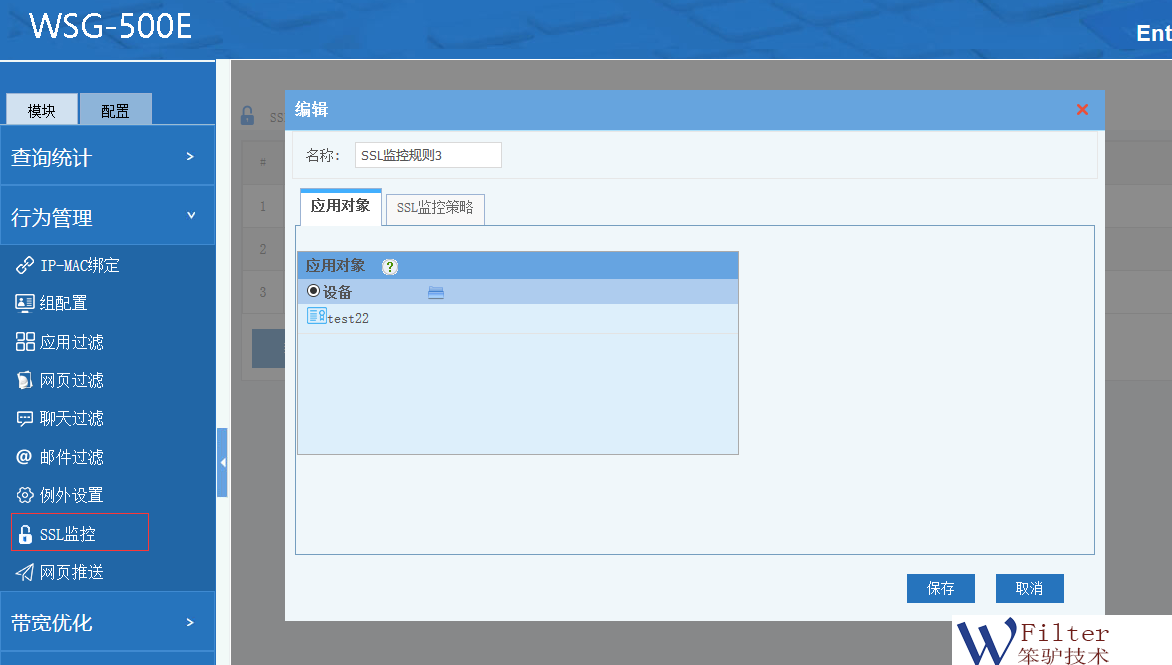The width and height of the screenshot is (1172, 665).
Task: Click the IP-MAC binding link icon
Action: (25, 265)
